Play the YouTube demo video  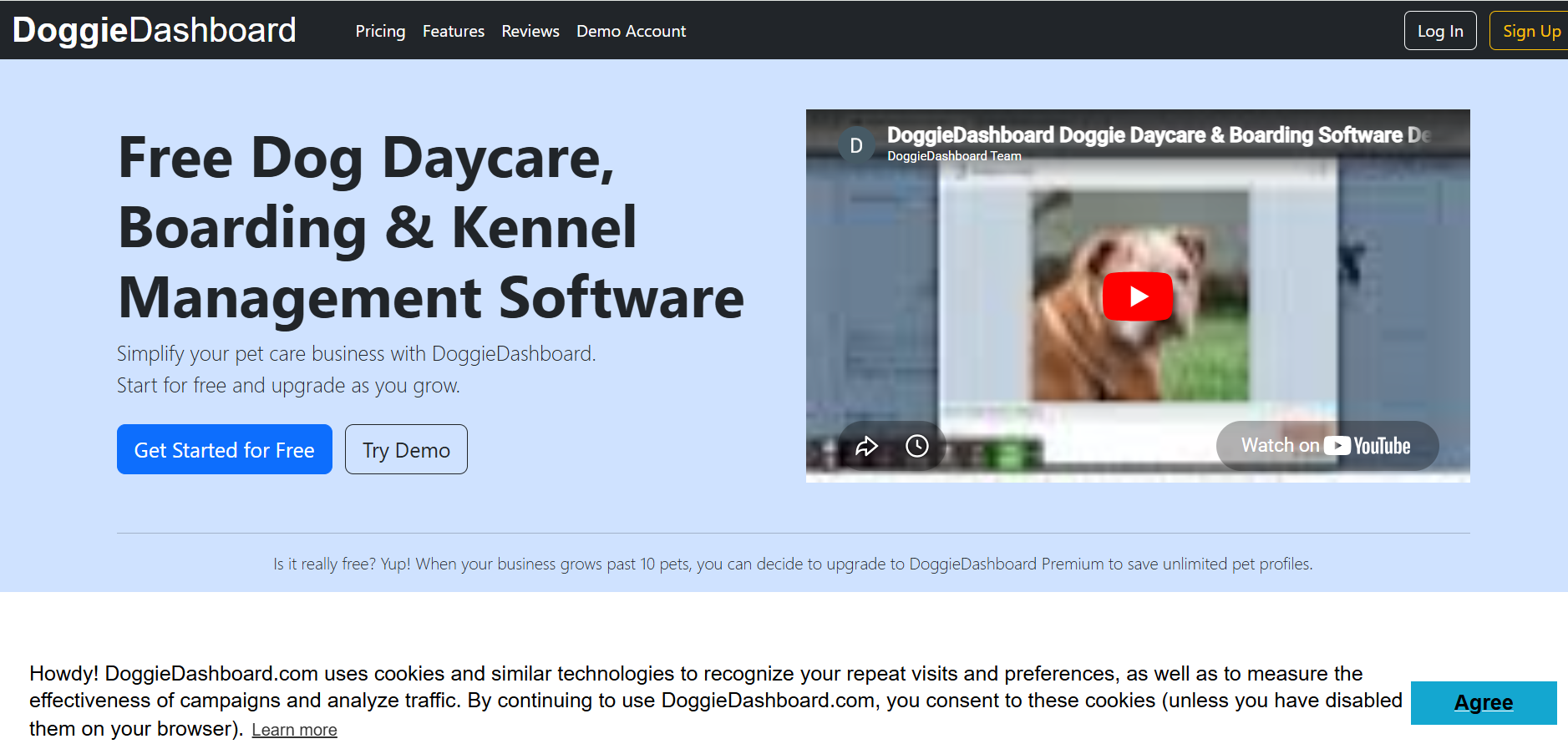(x=1137, y=296)
